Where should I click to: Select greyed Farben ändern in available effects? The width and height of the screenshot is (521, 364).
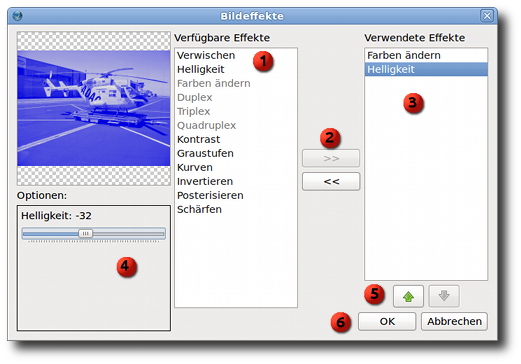(x=214, y=83)
